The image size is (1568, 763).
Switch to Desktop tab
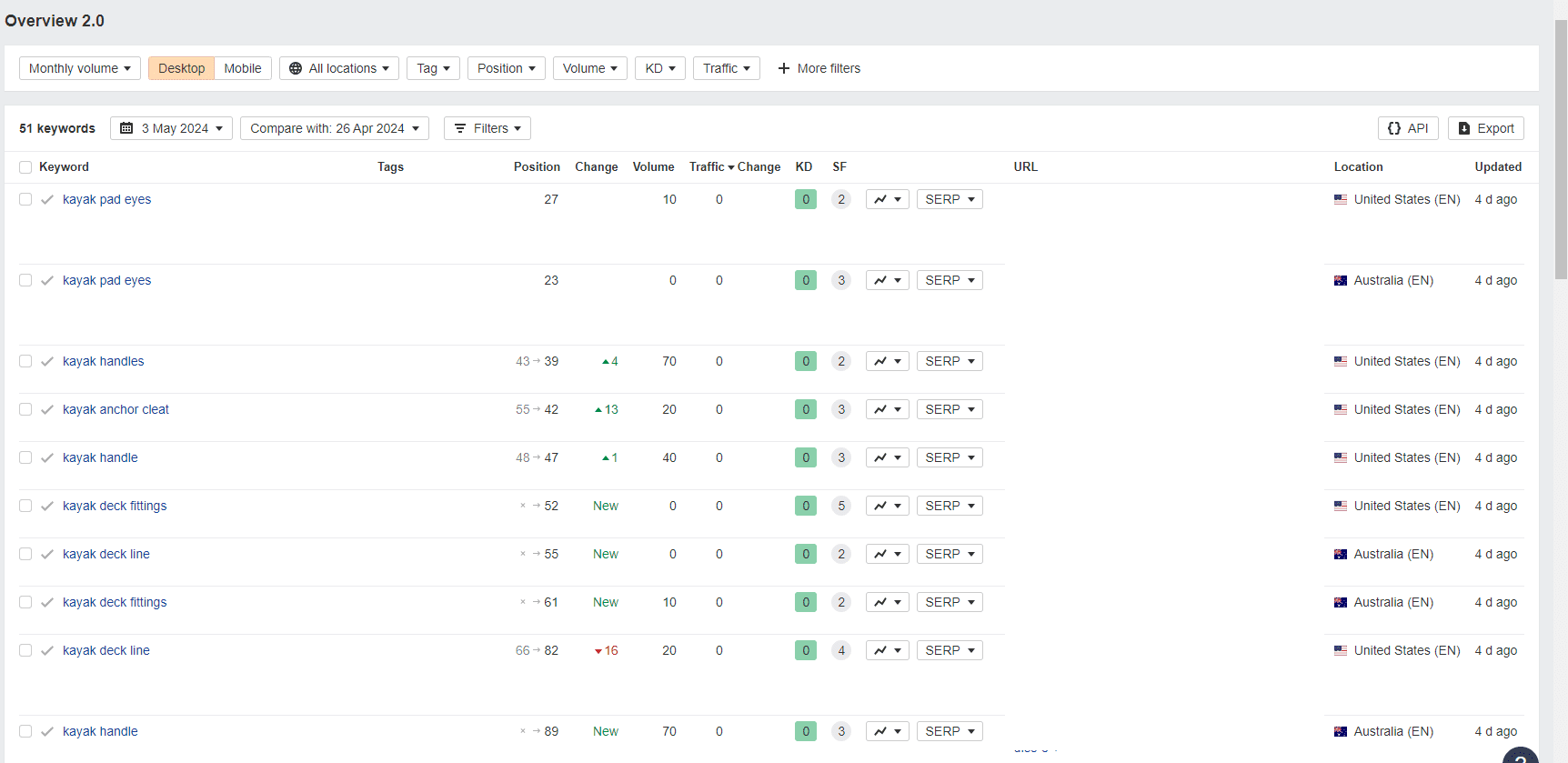point(182,68)
